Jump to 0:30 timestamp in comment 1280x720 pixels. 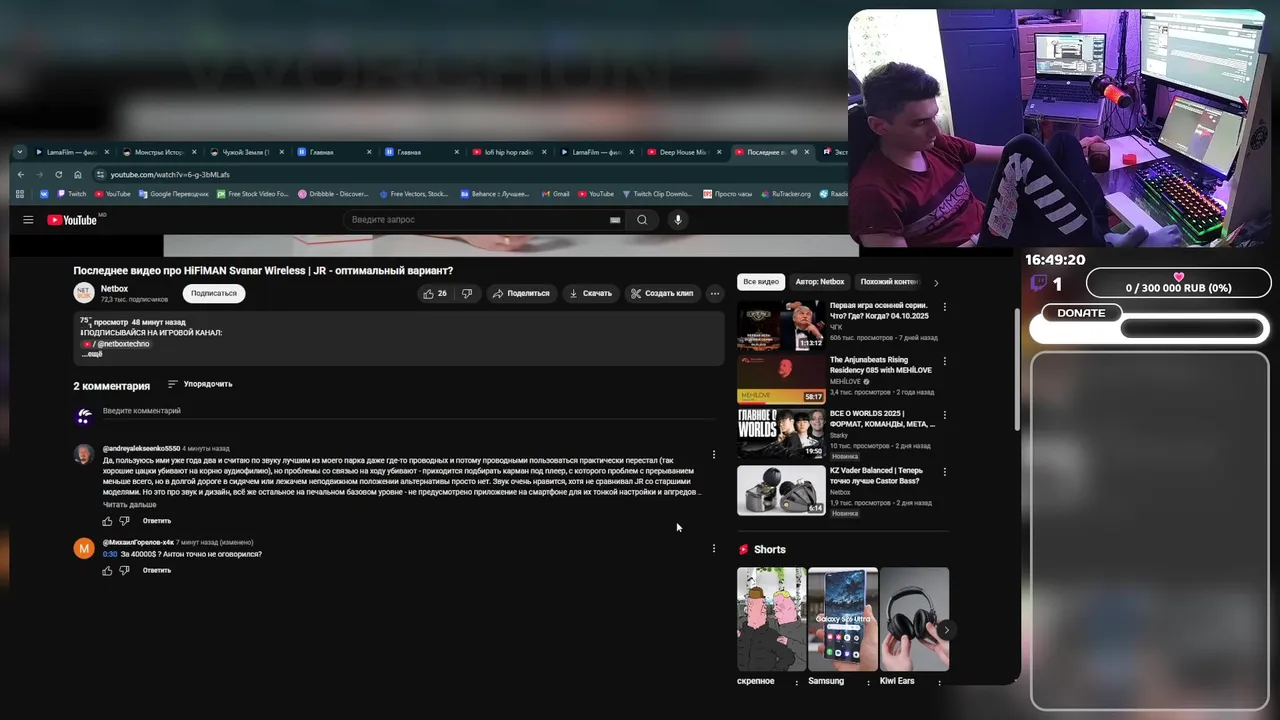(110, 554)
